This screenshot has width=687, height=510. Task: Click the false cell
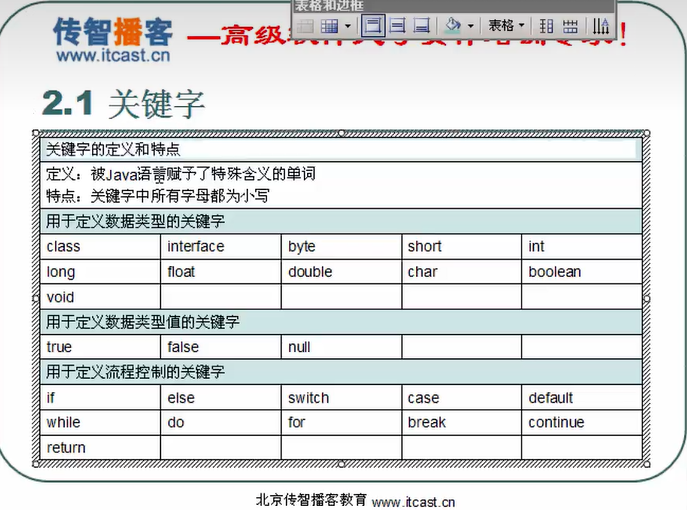tap(221, 347)
